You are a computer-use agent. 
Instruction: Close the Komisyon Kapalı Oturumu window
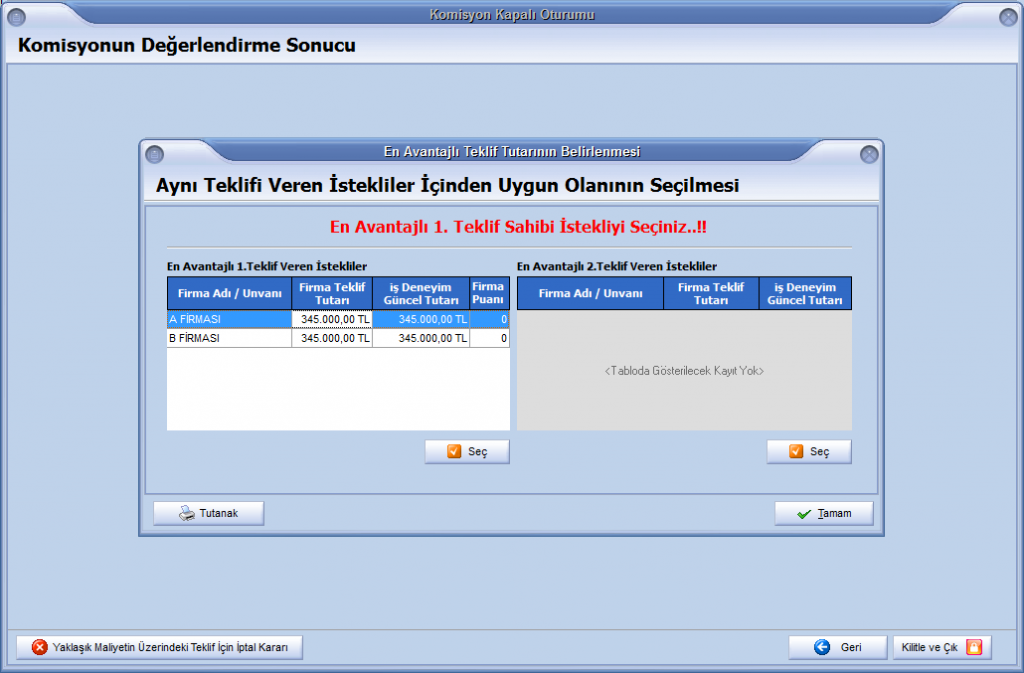(x=1008, y=17)
